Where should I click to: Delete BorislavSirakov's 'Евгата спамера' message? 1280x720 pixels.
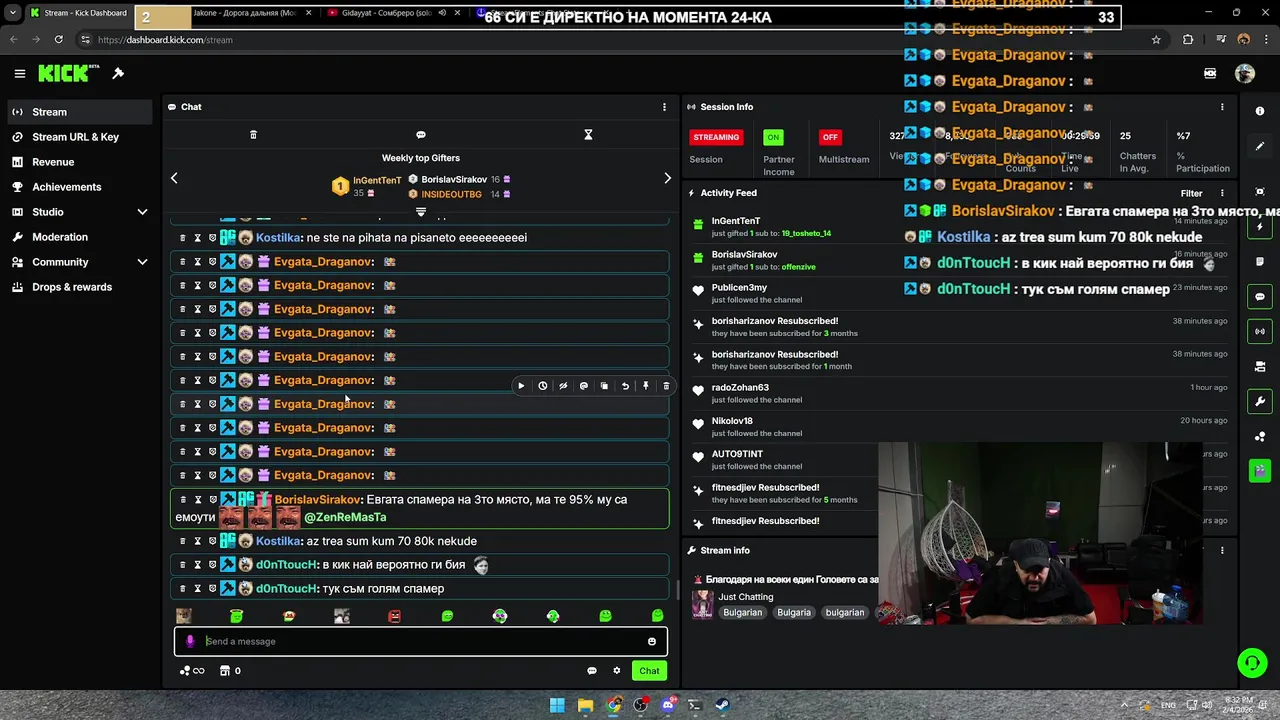pos(182,499)
